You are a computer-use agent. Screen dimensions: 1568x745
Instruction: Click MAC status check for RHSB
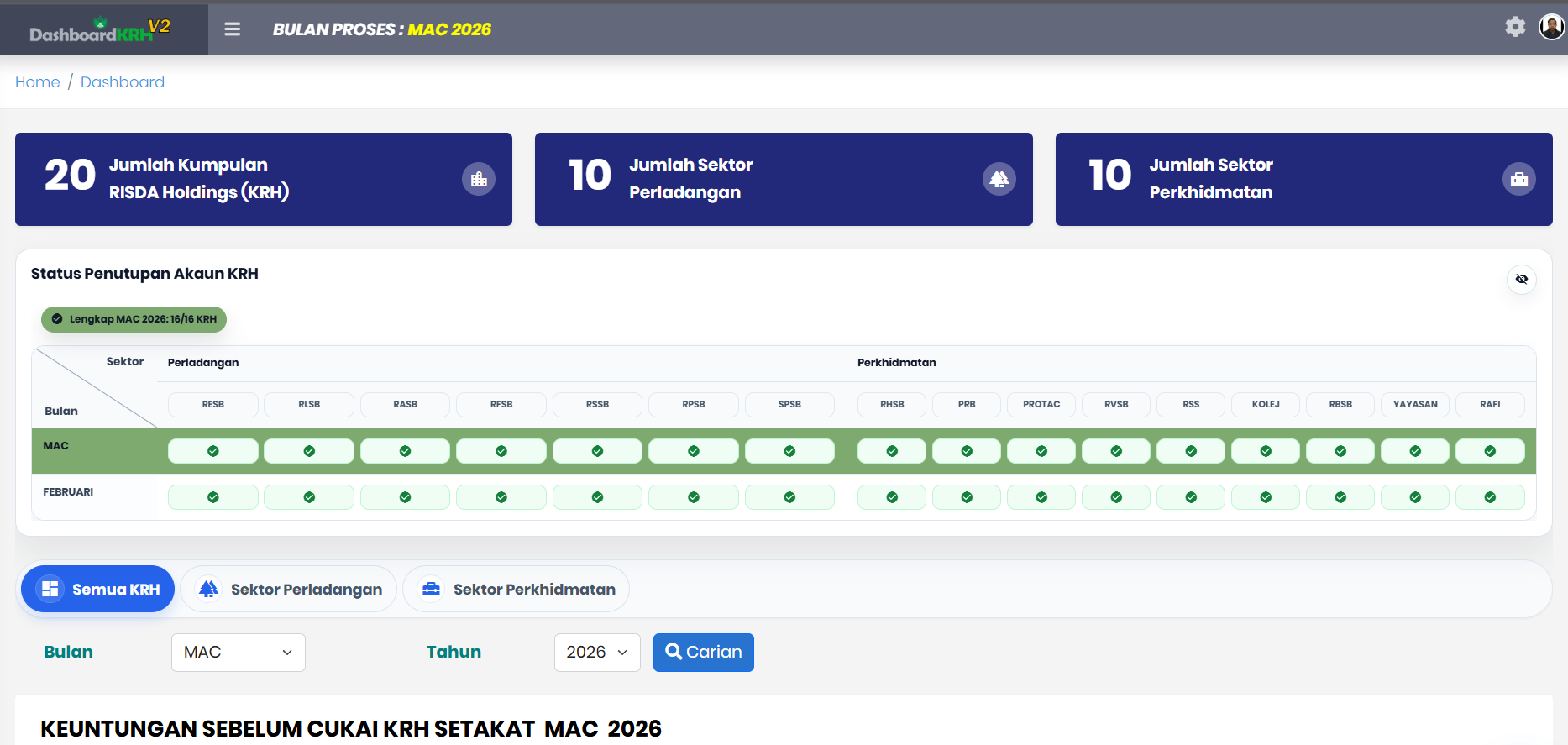pos(892,451)
